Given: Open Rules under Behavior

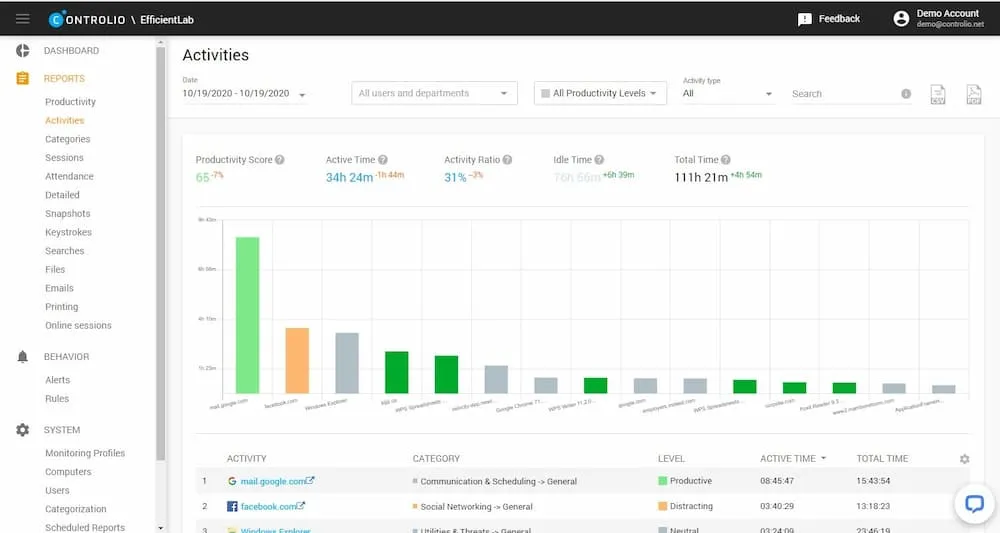Looking at the screenshot, I should 57,398.
